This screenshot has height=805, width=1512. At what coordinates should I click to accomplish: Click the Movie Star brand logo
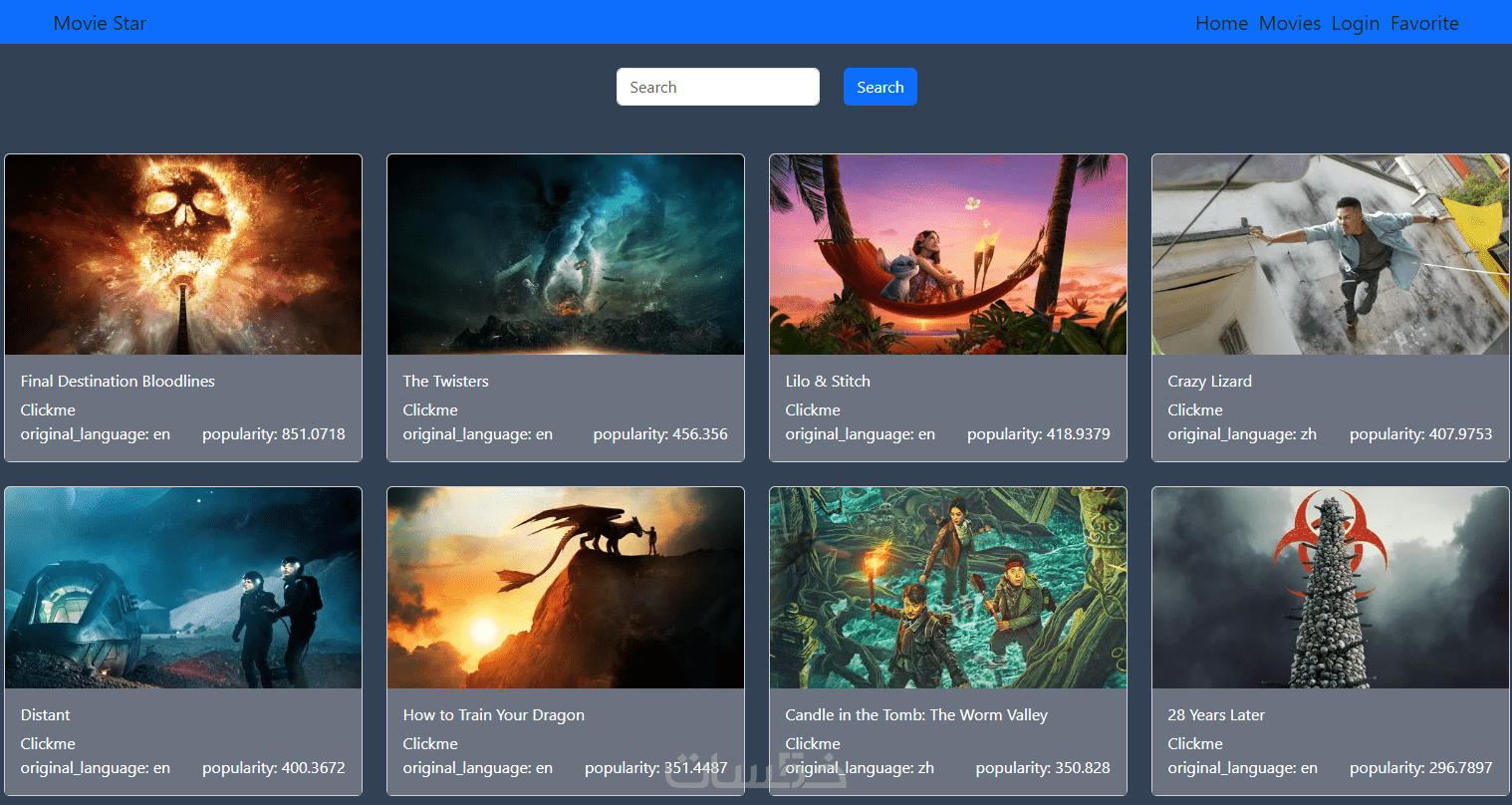pyautogui.click(x=100, y=23)
